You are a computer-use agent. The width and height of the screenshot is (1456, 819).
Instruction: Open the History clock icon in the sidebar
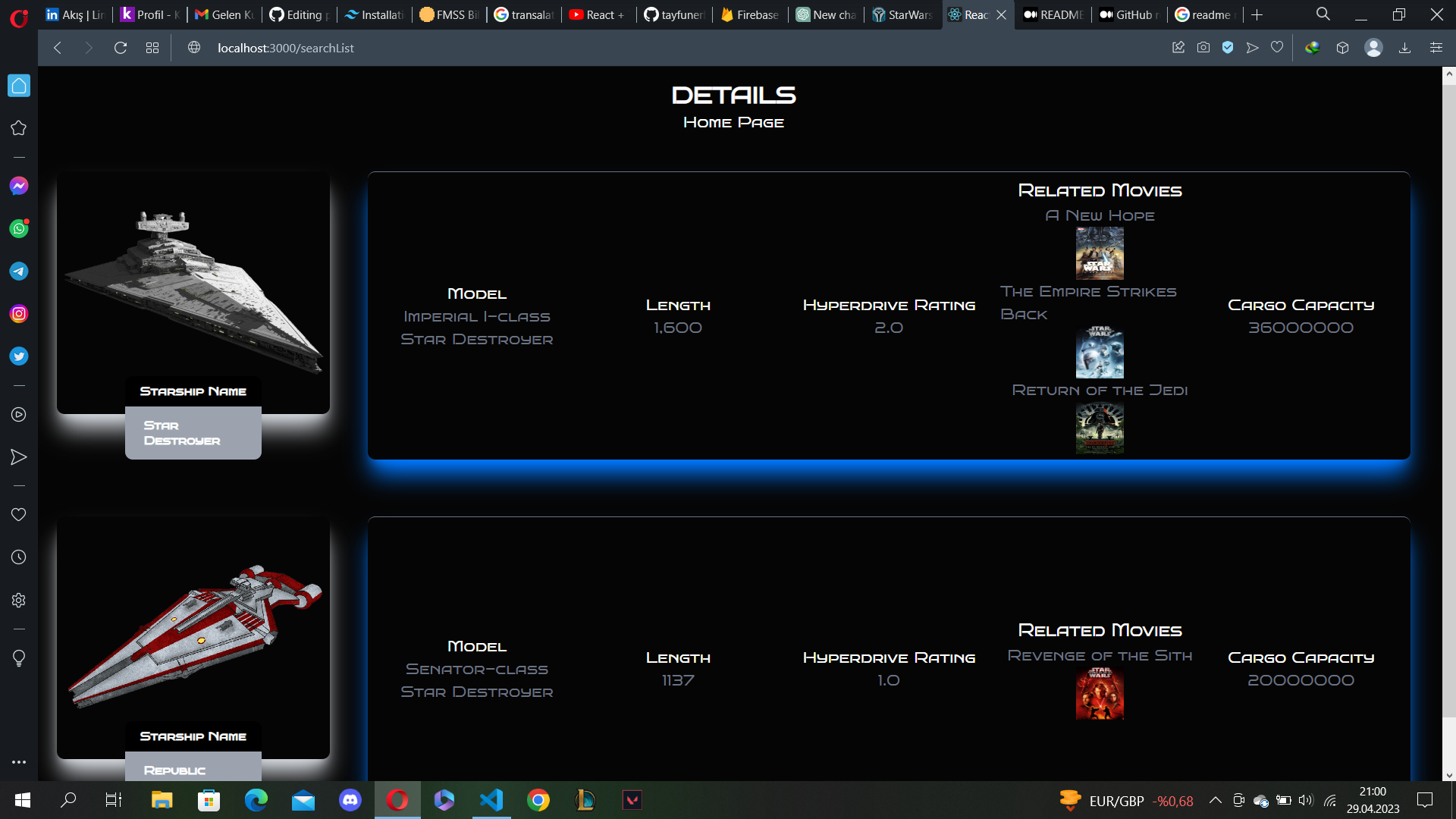tap(19, 557)
